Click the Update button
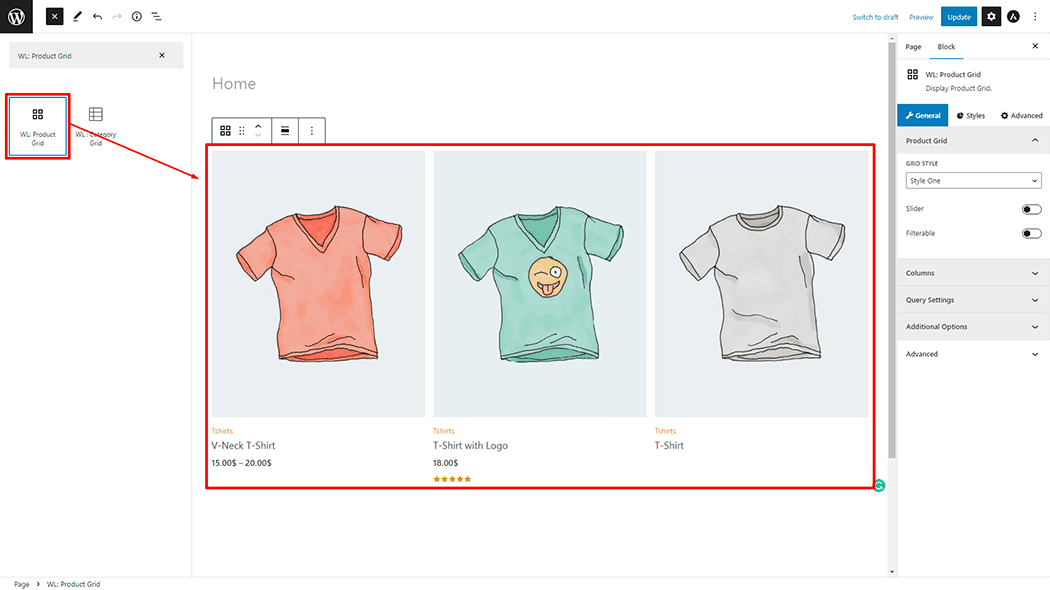1050x590 pixels. tap(958, 17)
